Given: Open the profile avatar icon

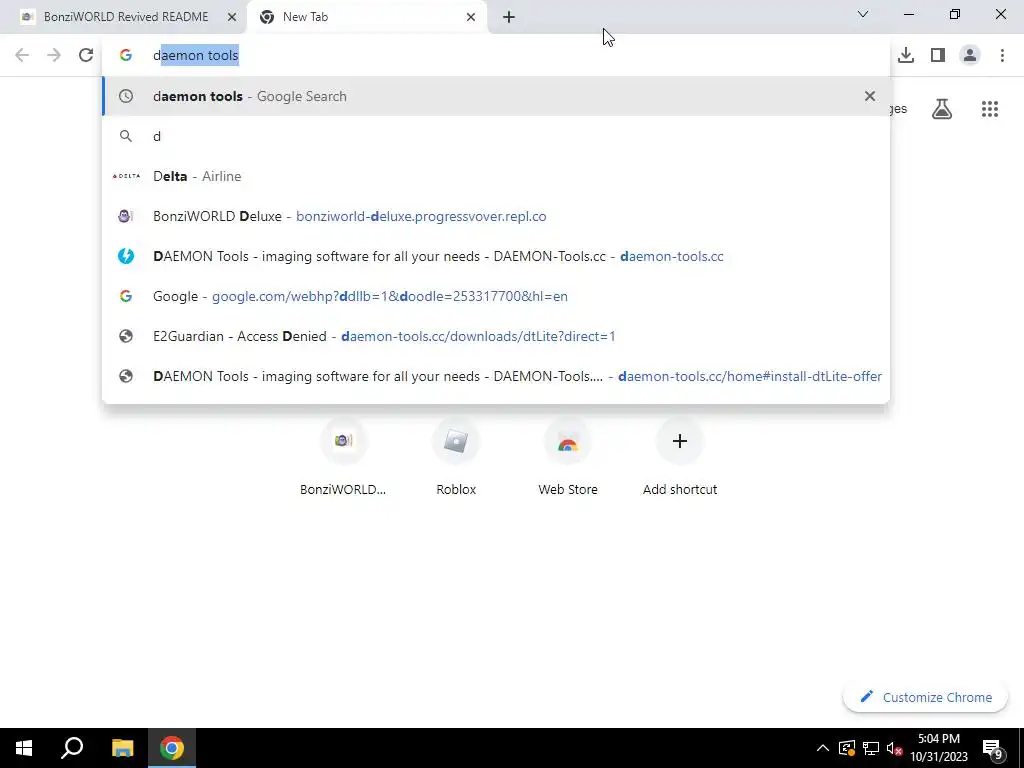Looking at the screenshot, I should pos(970,55).
